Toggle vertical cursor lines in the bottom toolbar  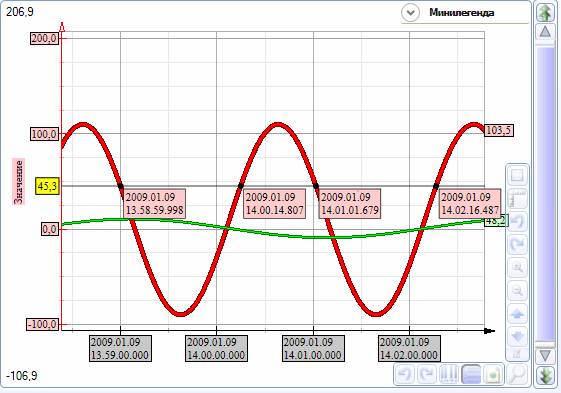tap(449, 374)
